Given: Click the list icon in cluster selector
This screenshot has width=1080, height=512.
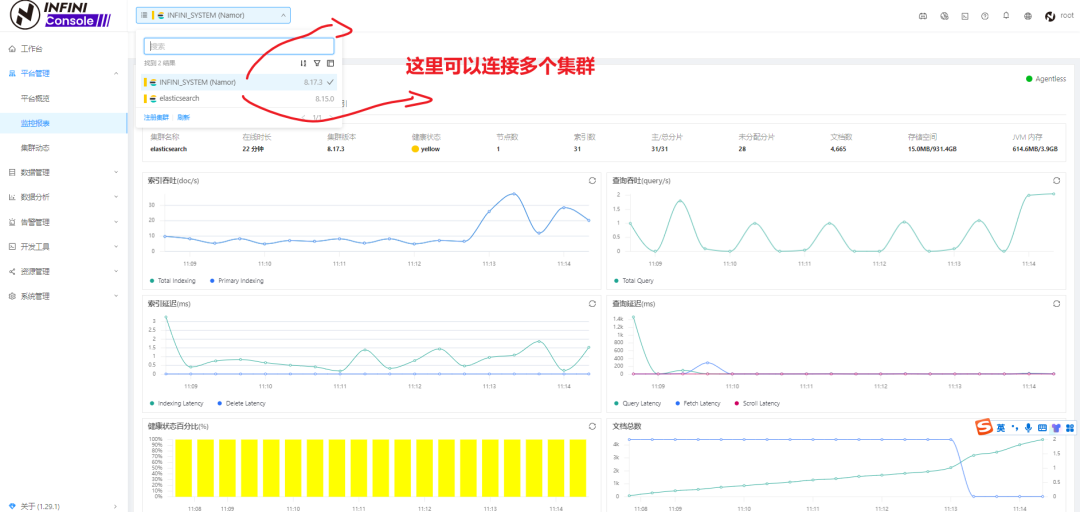Looking at the screenshot, I should [143, 15].
